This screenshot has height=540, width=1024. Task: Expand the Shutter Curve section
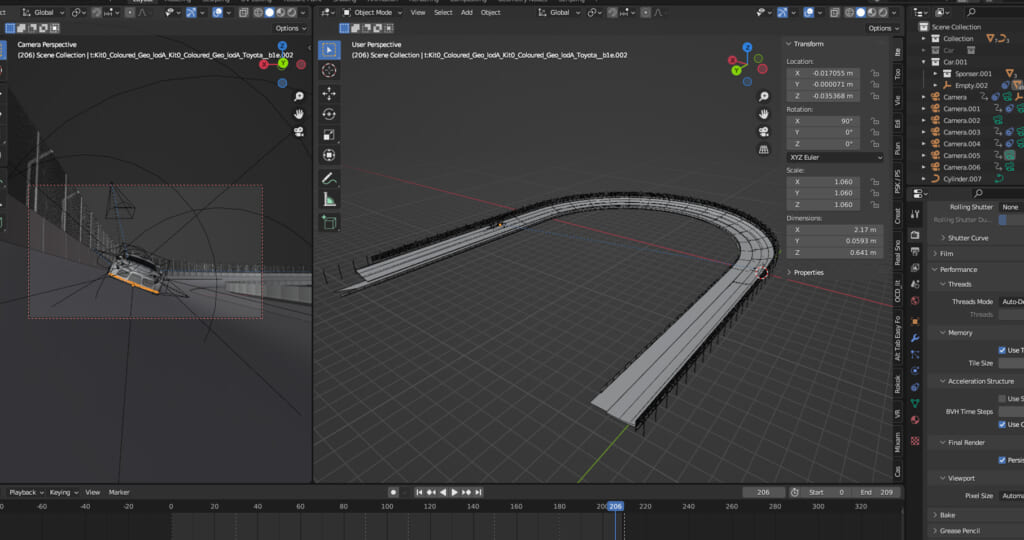(965, 238)
